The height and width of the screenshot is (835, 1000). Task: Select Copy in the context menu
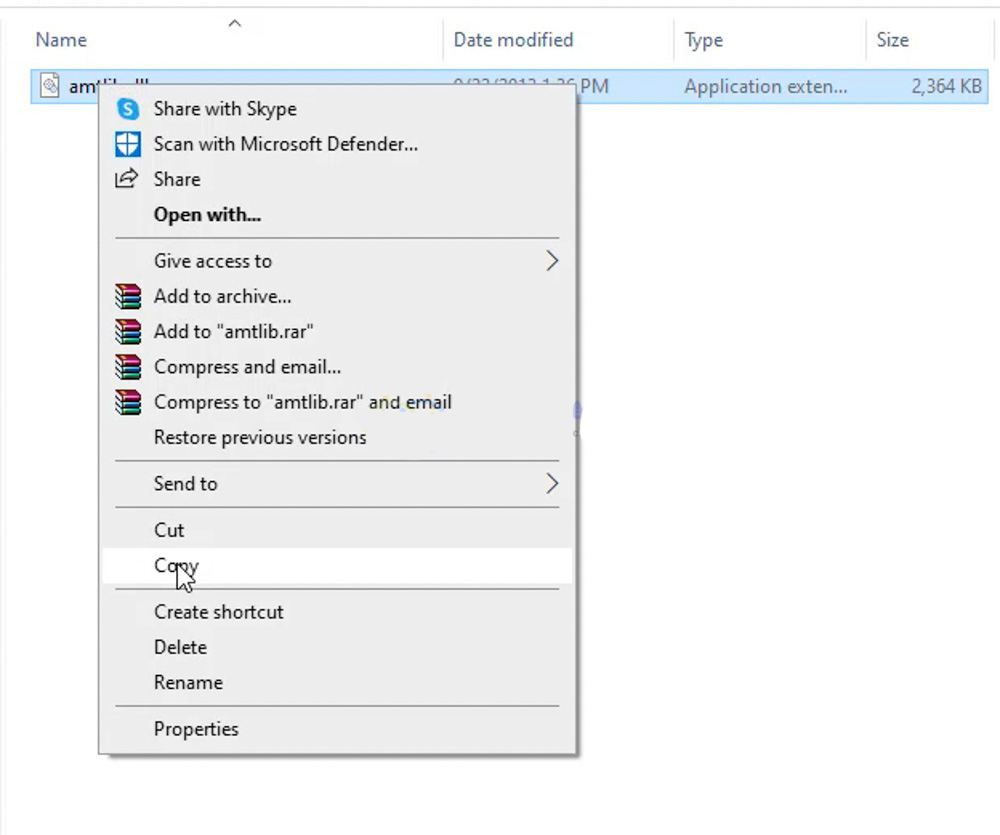coord(337,565)
